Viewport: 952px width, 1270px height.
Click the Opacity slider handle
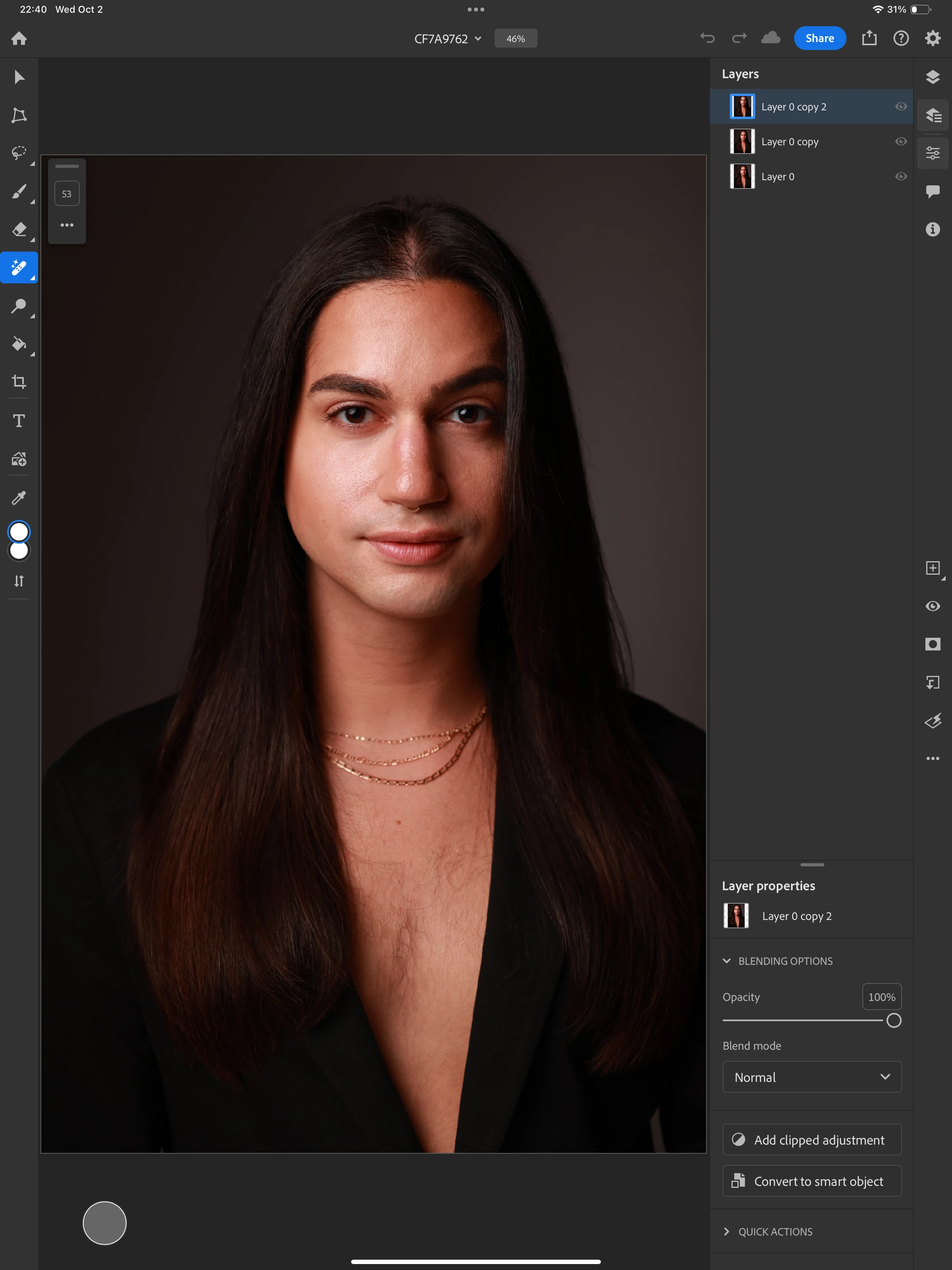tap(893, 1020)
